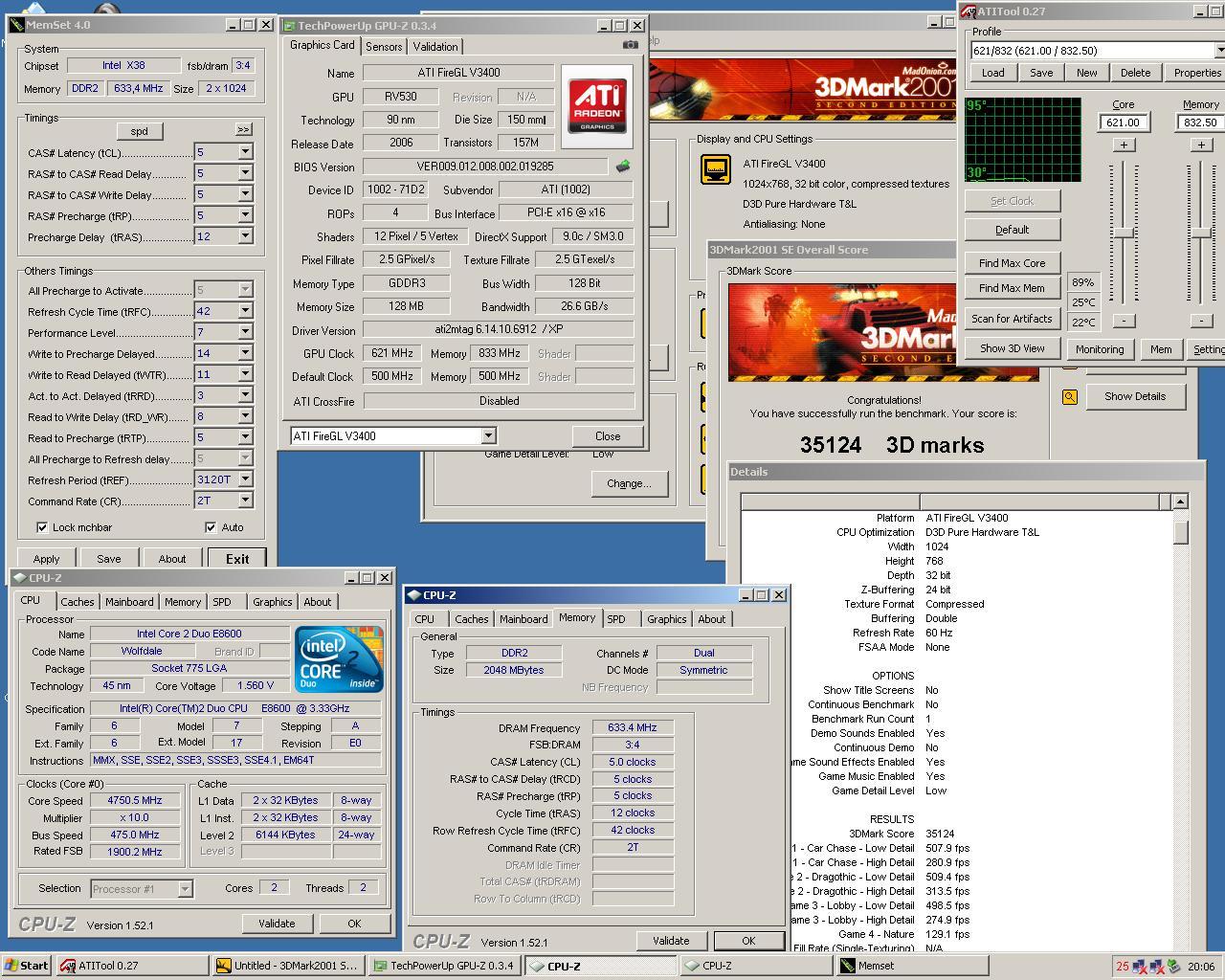Click the ATITool title bar icon
Viewport: 1225px width, 980px height.
pos(967,11)
